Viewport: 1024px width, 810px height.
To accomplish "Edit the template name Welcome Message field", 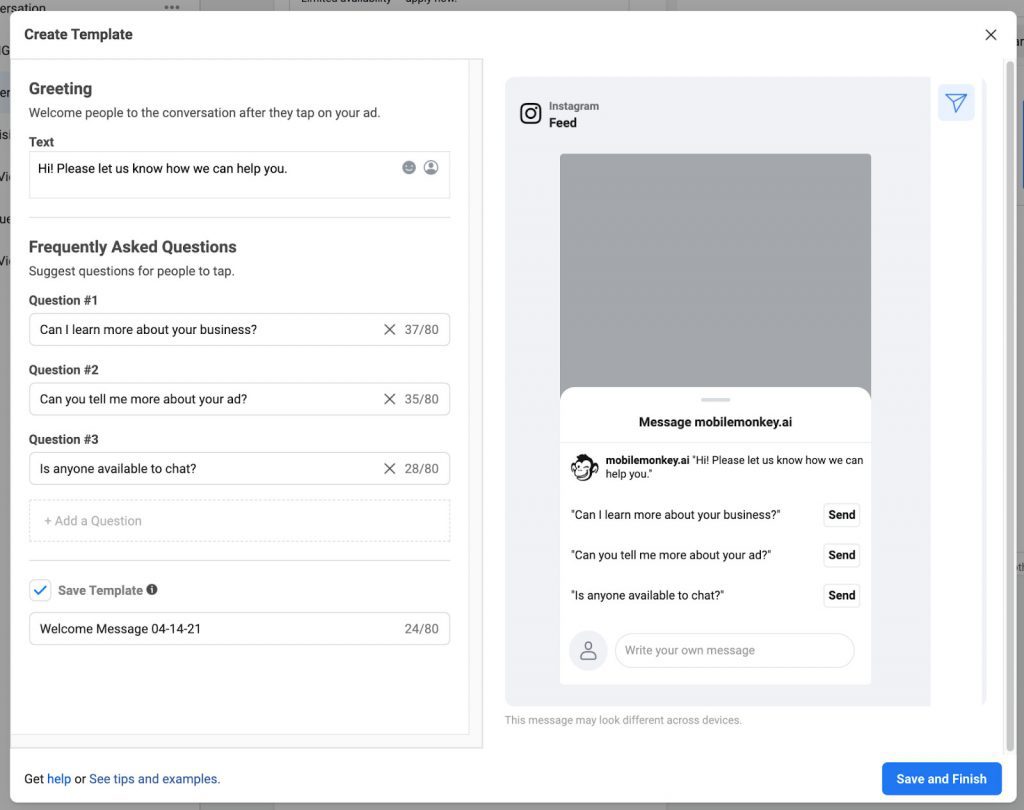I will click(x=240, y=629).
